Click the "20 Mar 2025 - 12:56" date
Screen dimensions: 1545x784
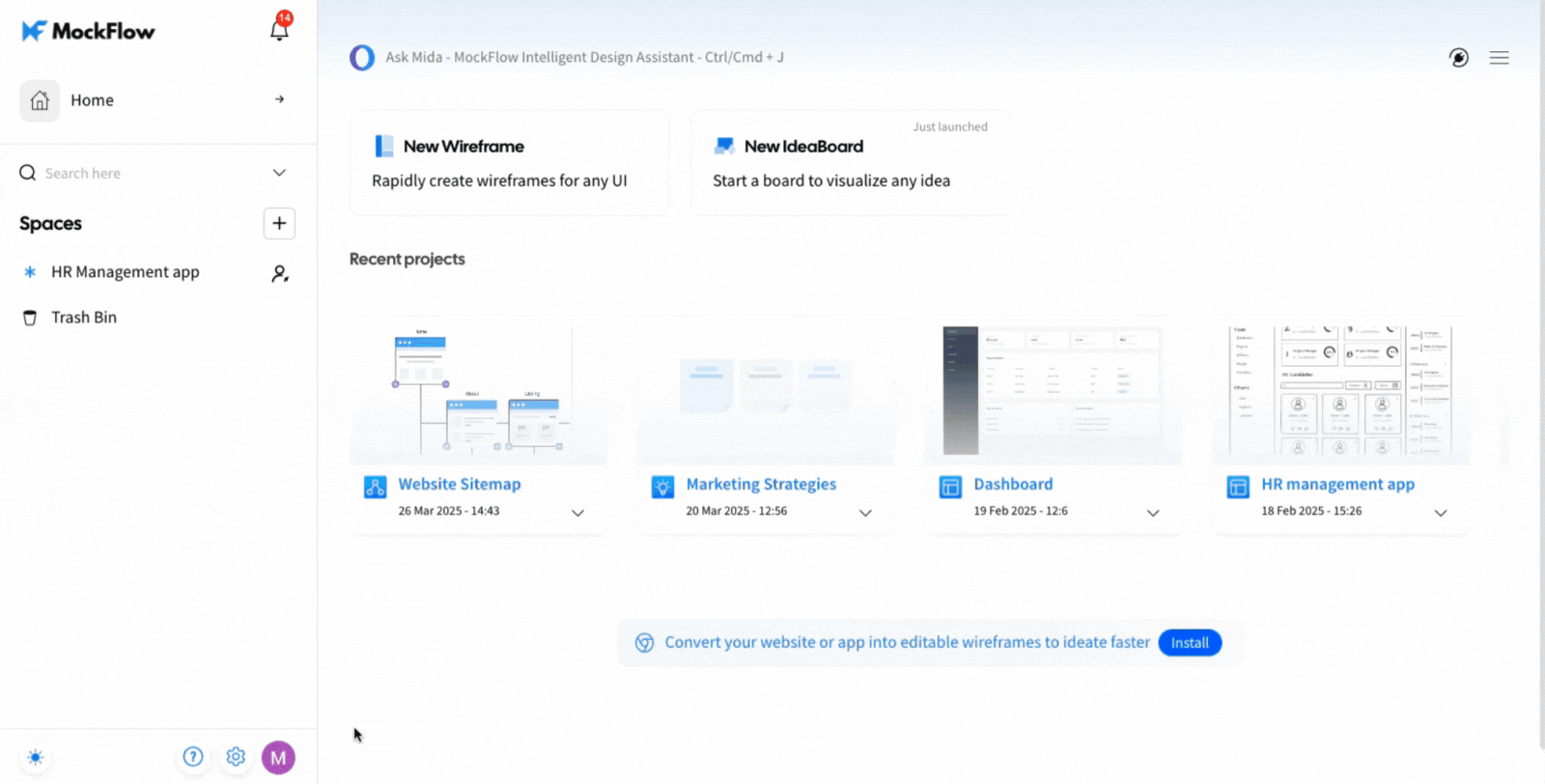[x=737, y=511]
